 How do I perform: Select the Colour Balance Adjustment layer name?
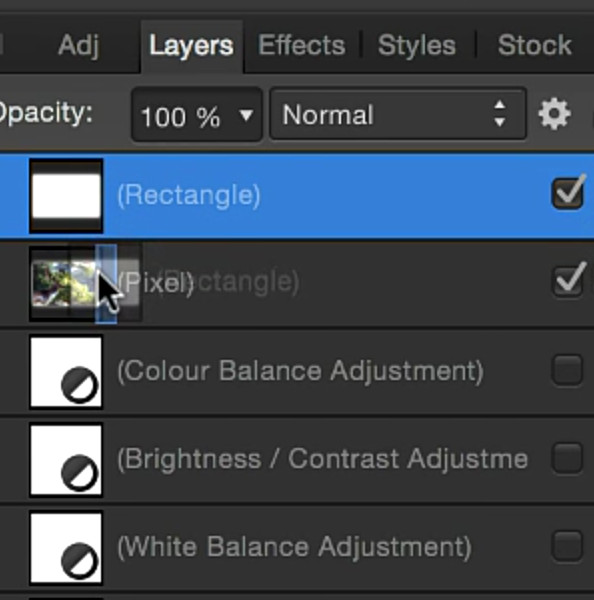click(x=300, y=372)
